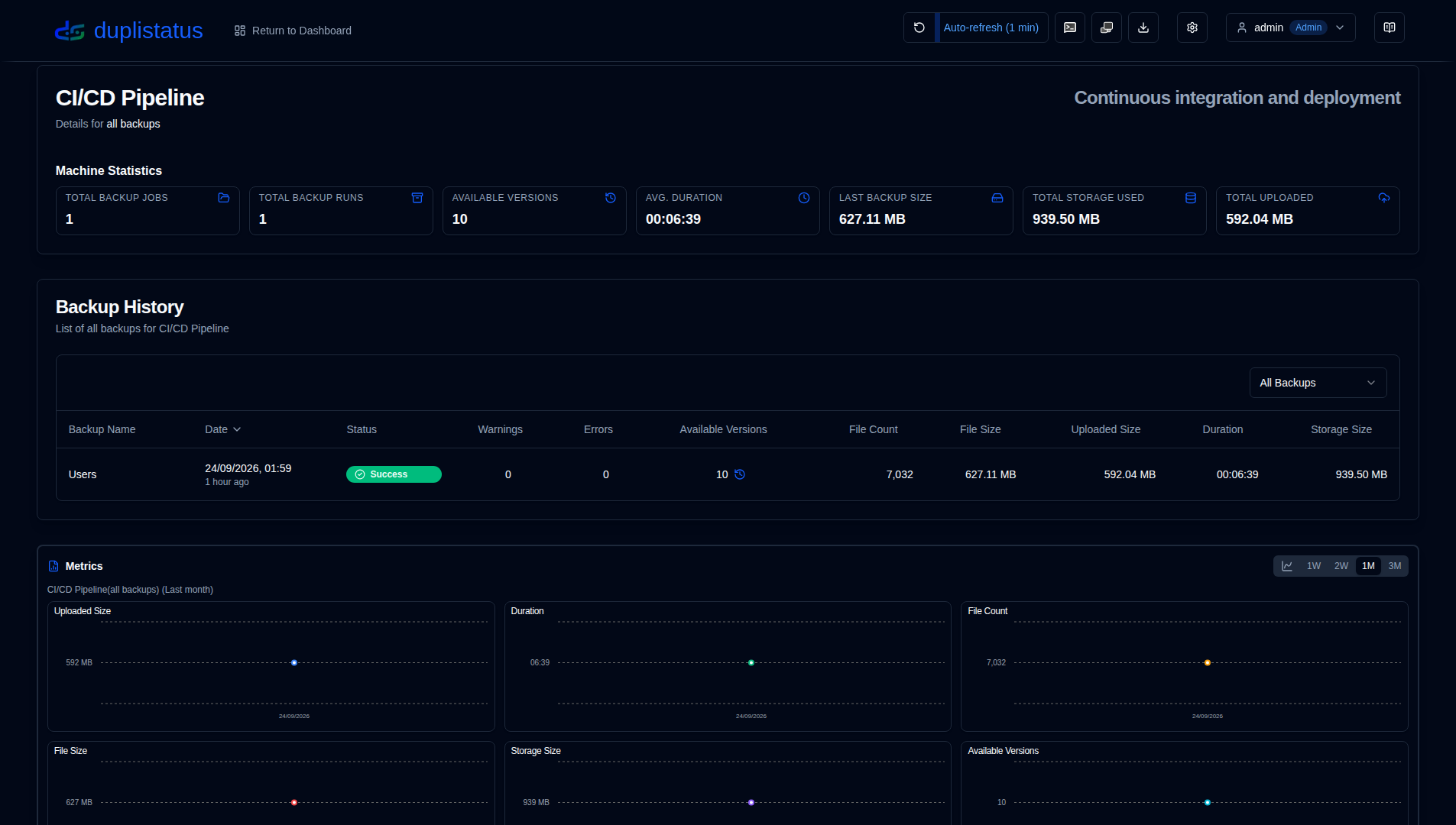Click the Status column header
This screenshot has width=1456, height=825.
[362, 429]
